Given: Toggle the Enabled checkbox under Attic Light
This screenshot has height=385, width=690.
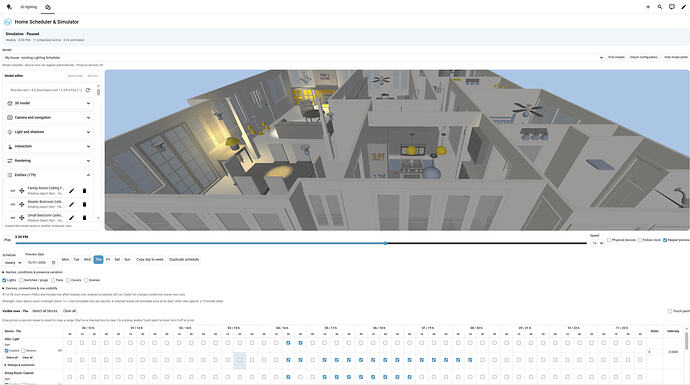Looking at the screenshot, I should (x=7, y=351).
